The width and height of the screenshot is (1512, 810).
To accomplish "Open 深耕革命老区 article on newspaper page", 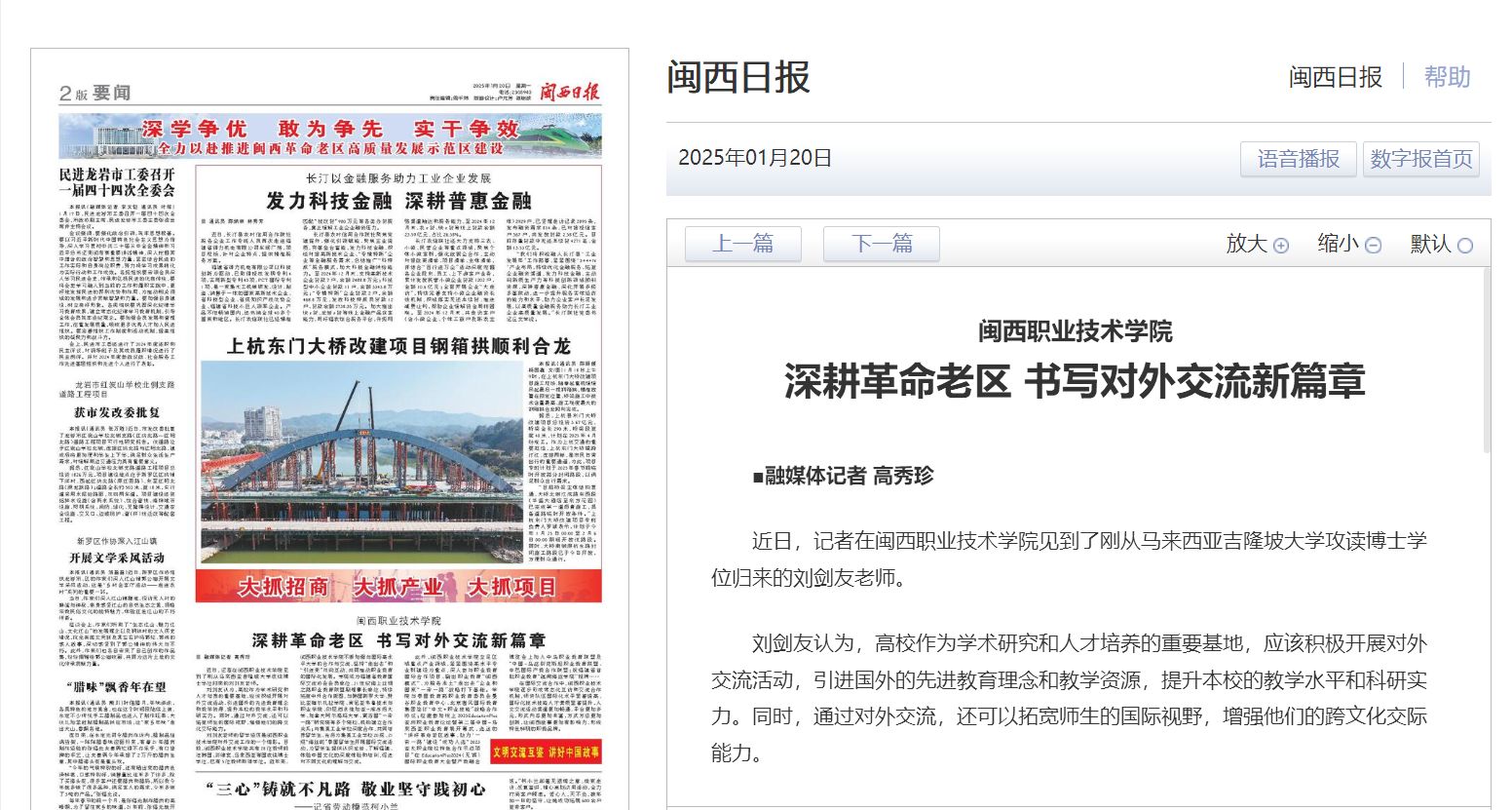I will (x=398, y=640).
